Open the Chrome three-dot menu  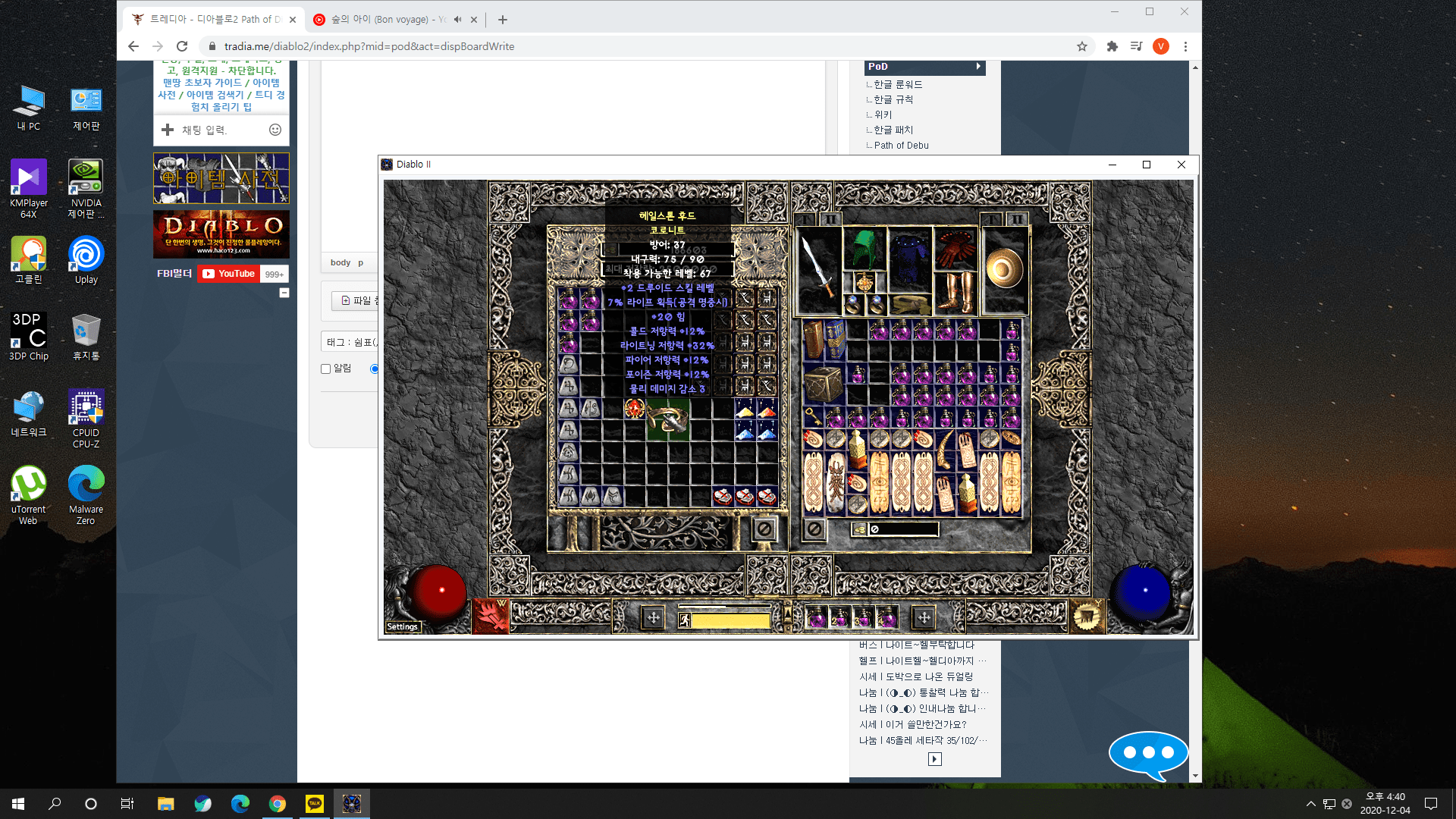tap(1185, 46)
